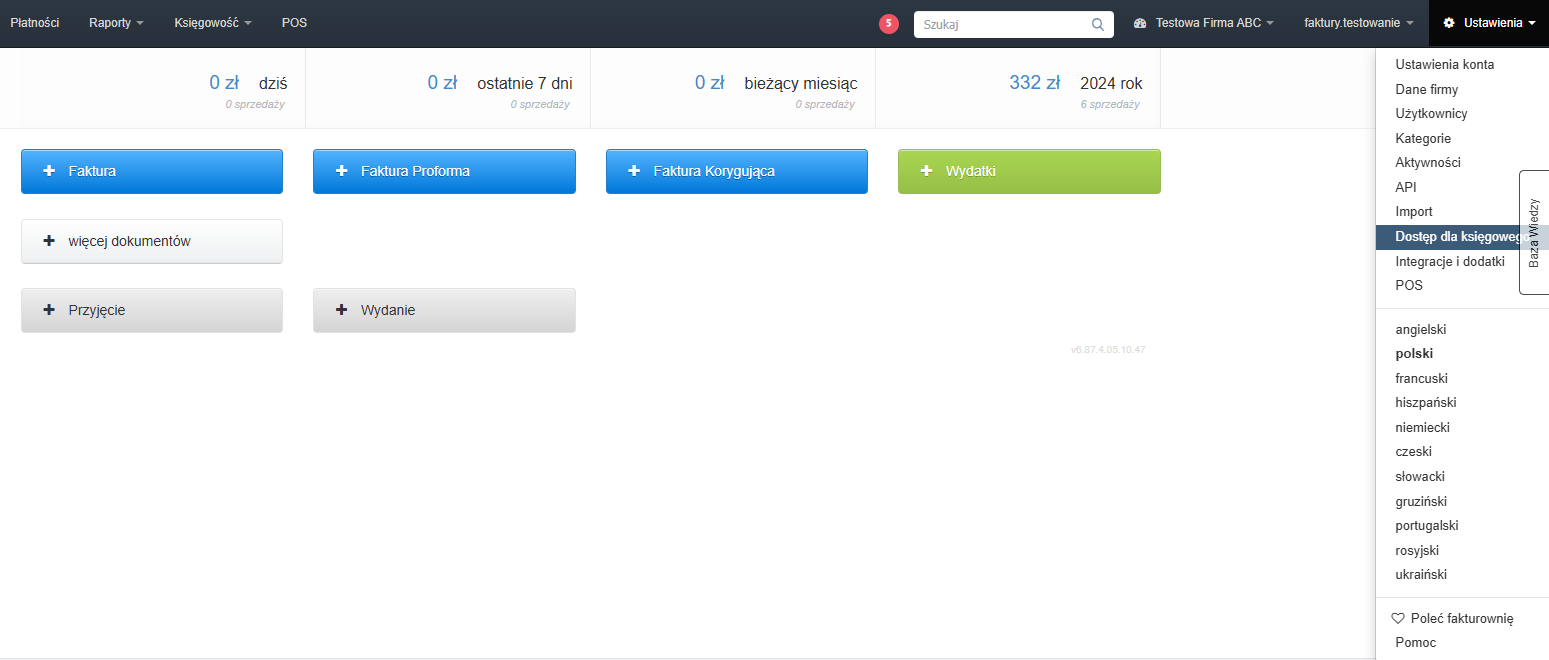Open Użytkownicy from the settings menu
Screen dimensions: 1549x660
click(1431, 114)
